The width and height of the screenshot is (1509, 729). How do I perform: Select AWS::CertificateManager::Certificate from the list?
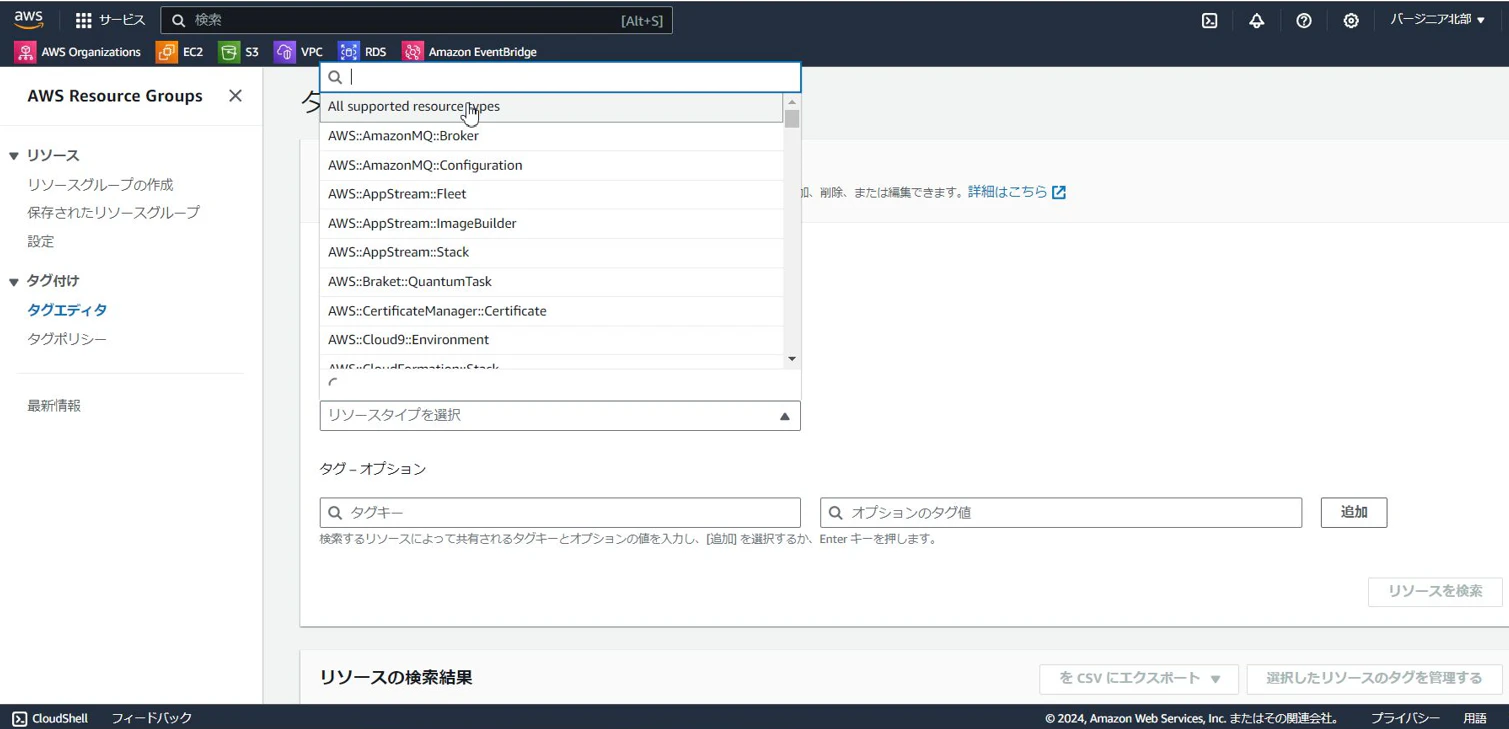point(551,311)
